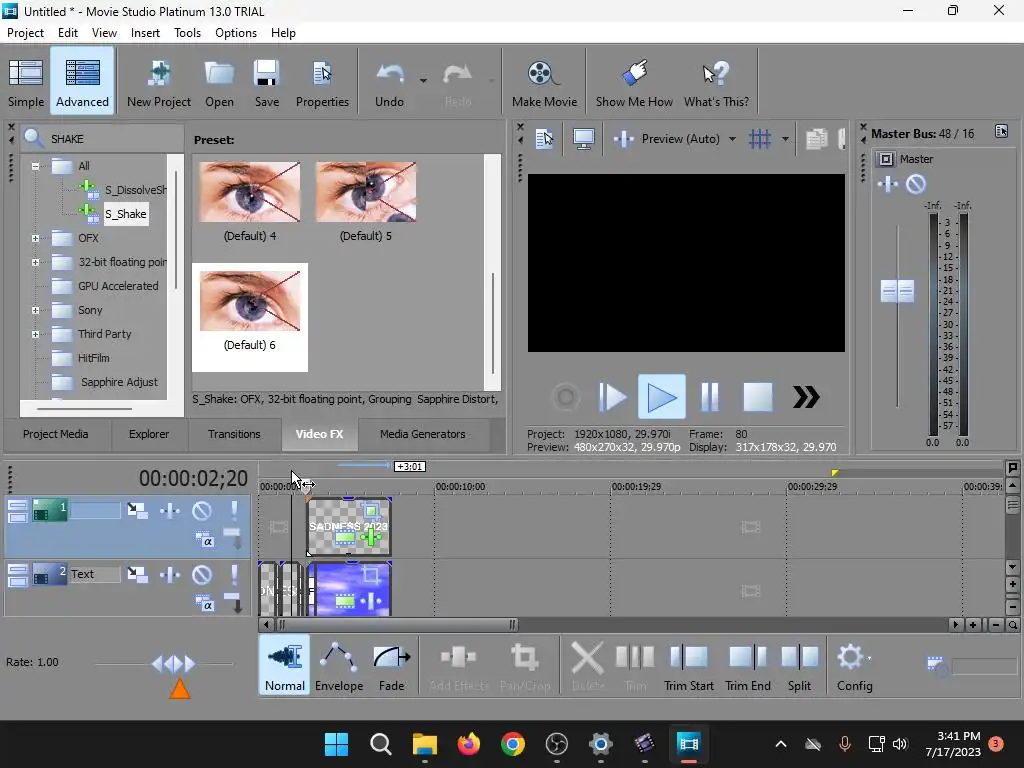Click Play From Start button
The width and height of the screenshot is (1024, 768).
(x=612, y=396)
